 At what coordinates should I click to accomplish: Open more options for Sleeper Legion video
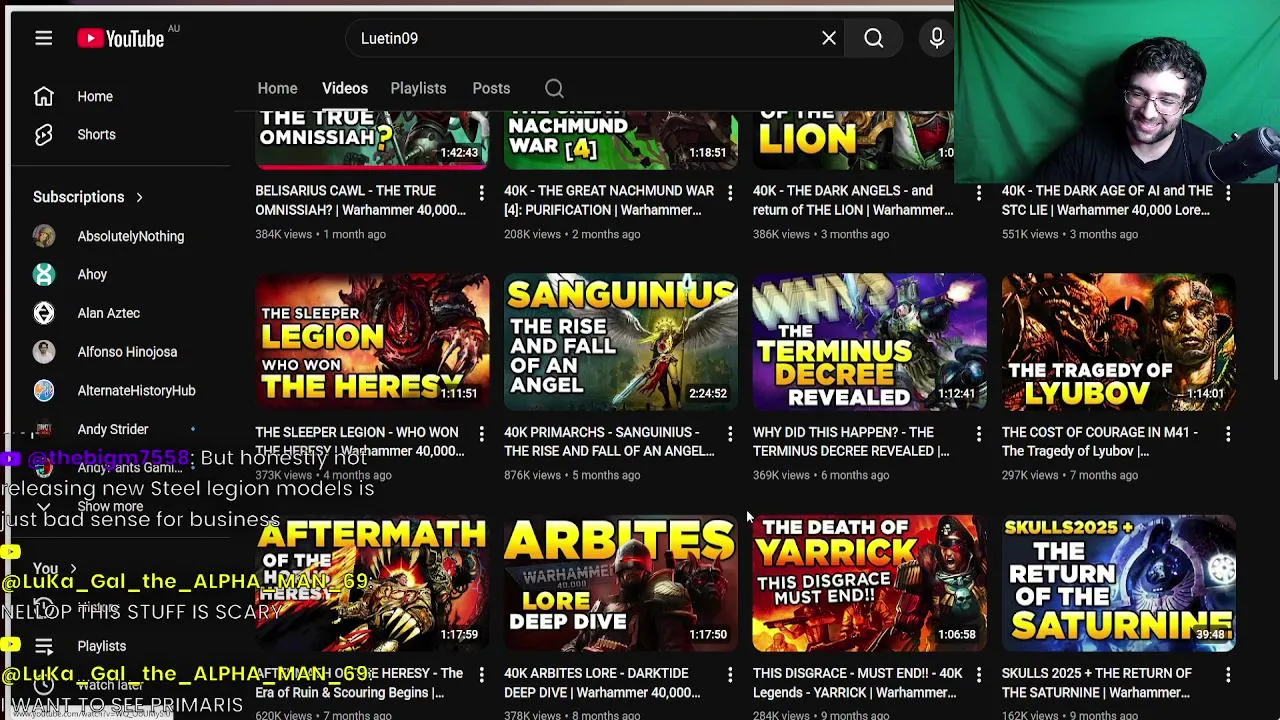pos(481,434)
